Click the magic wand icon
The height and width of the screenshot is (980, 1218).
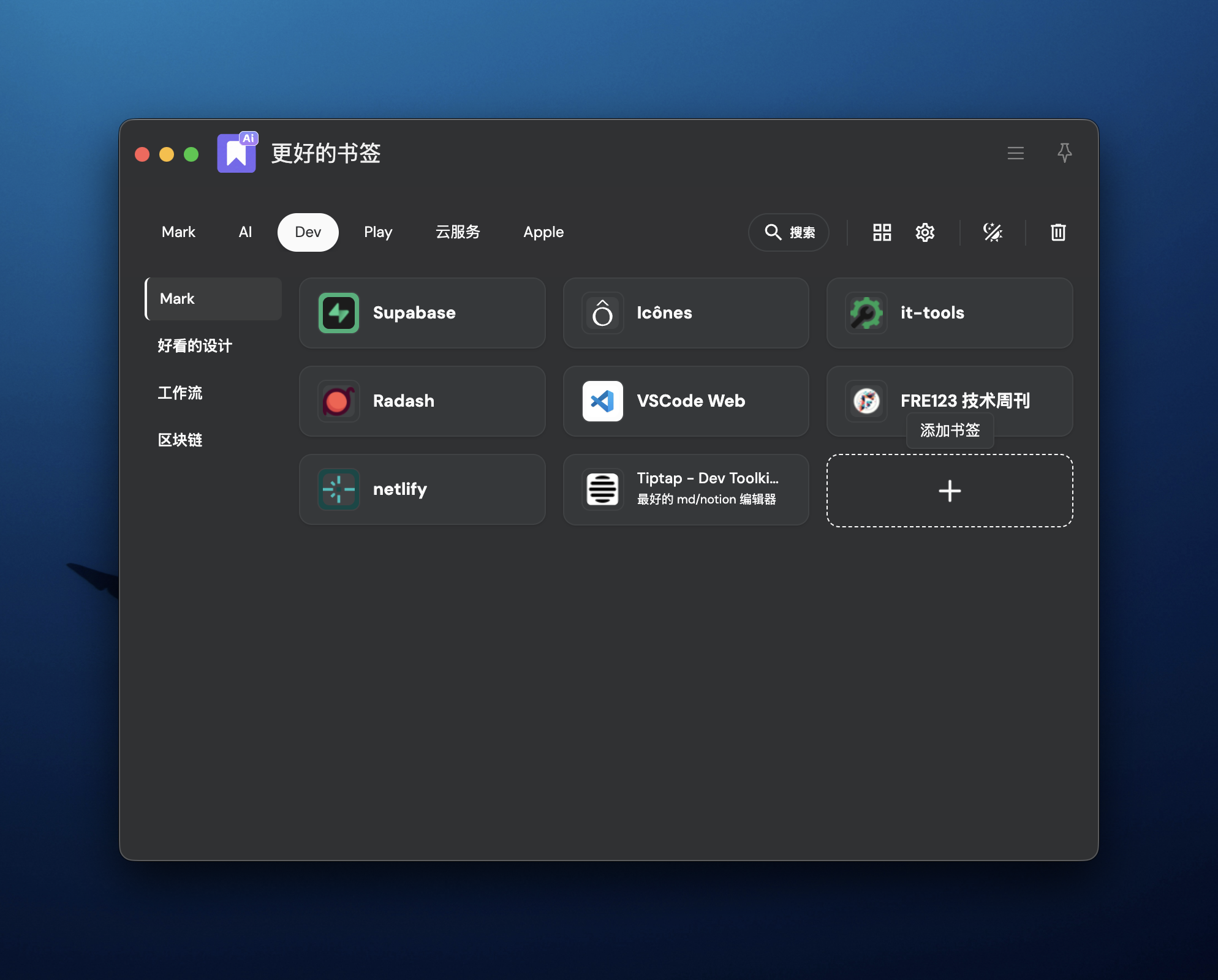[x=993, y=232]
